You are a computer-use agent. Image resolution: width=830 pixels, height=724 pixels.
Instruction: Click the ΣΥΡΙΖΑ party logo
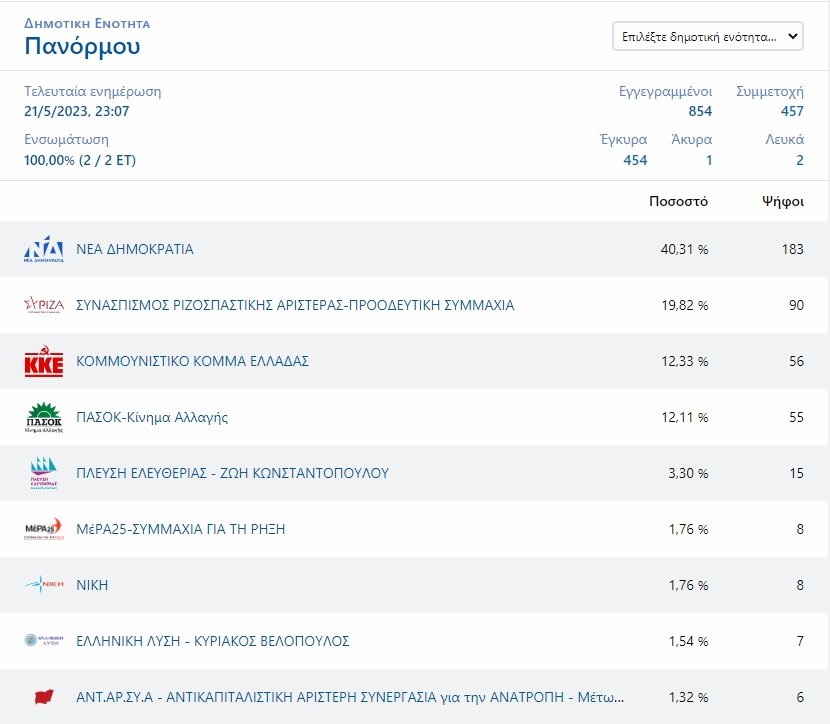pos(44,305)
